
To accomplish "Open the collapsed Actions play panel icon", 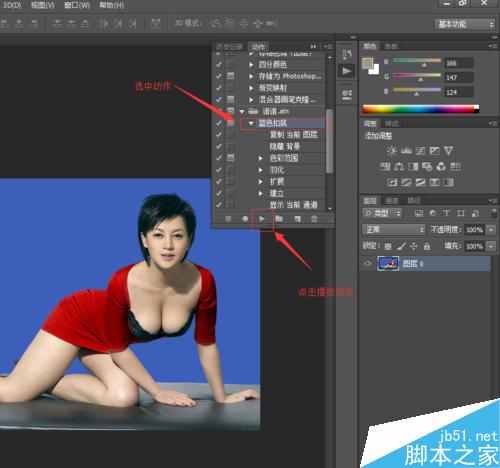I will 347,71.
